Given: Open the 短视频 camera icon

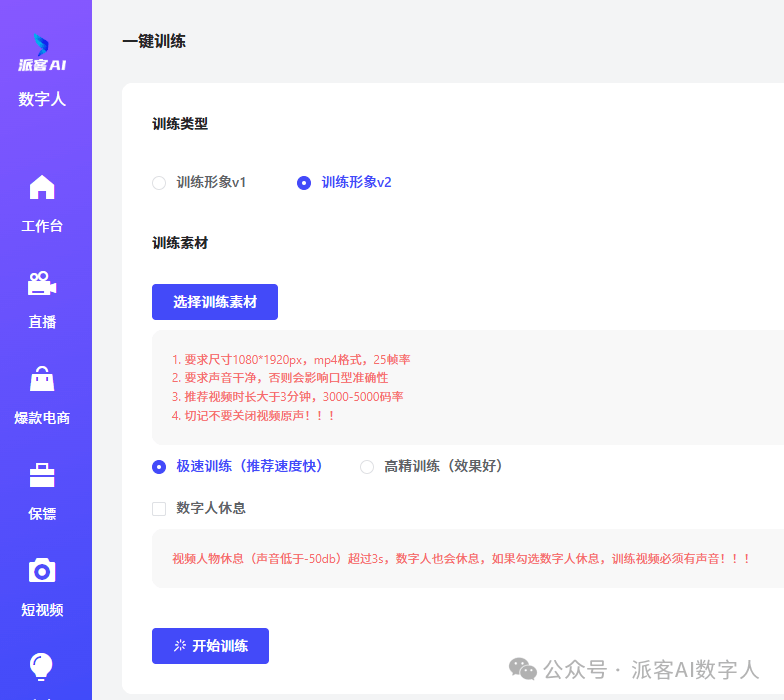Looking at the screenshot, I should (x=42, y=571).
